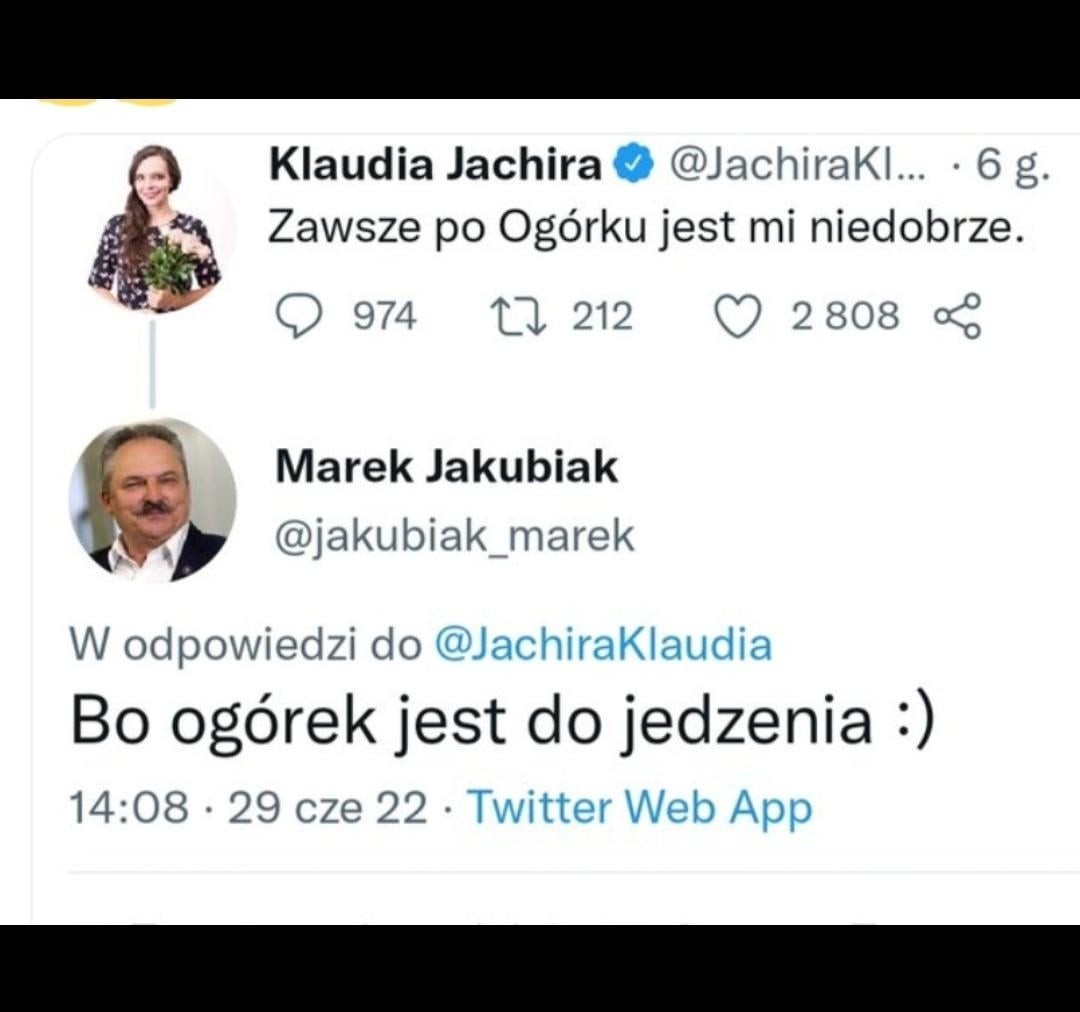
Task: Open the @jakubiak_marek handle
Action: [x=455, y=536]
